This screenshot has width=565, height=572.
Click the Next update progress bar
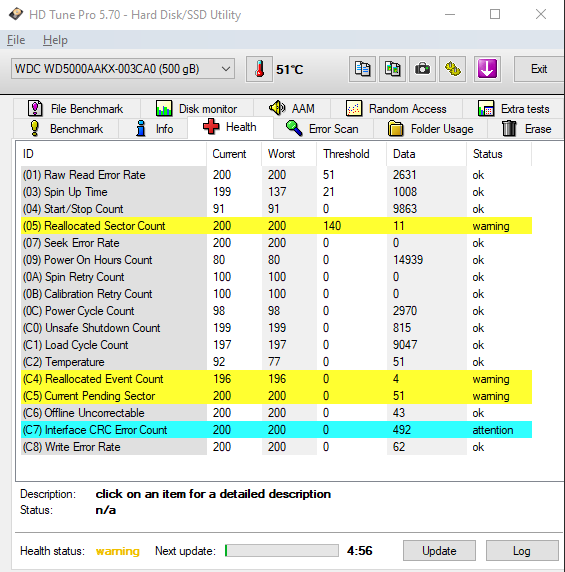282,550
